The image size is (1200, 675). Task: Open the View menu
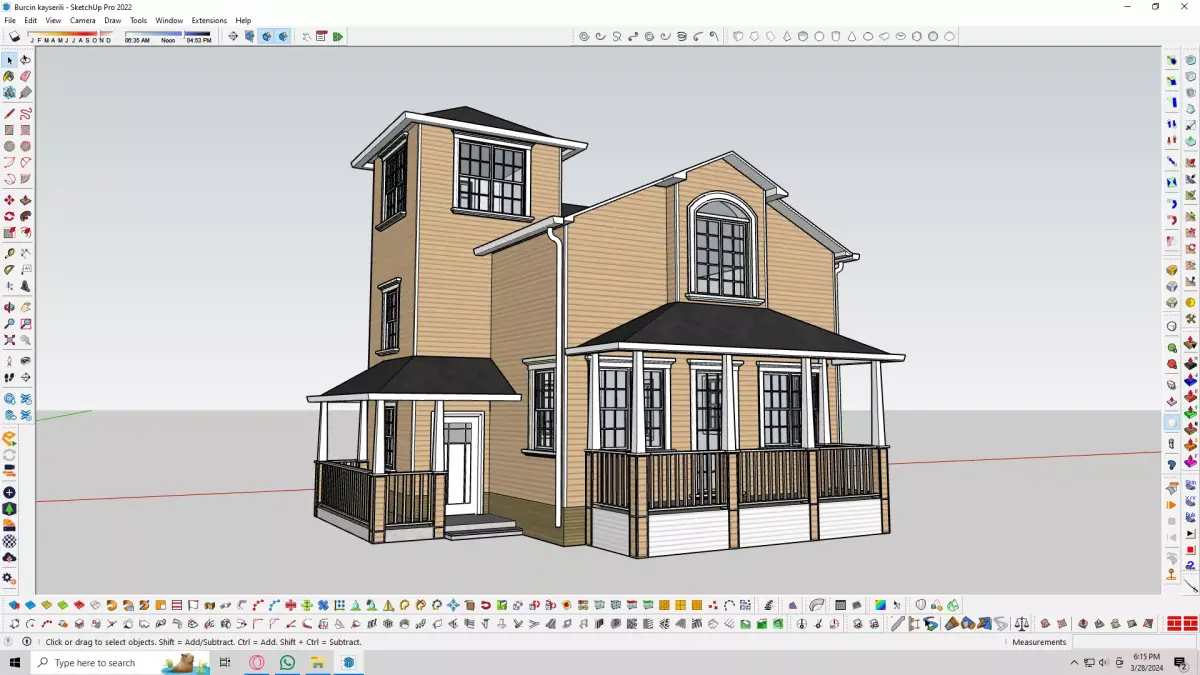[53, 20]
